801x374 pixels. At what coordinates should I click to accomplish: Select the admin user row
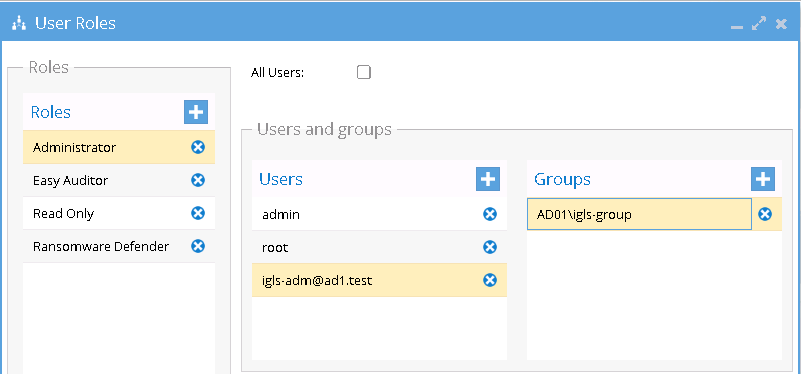(379, 214)
